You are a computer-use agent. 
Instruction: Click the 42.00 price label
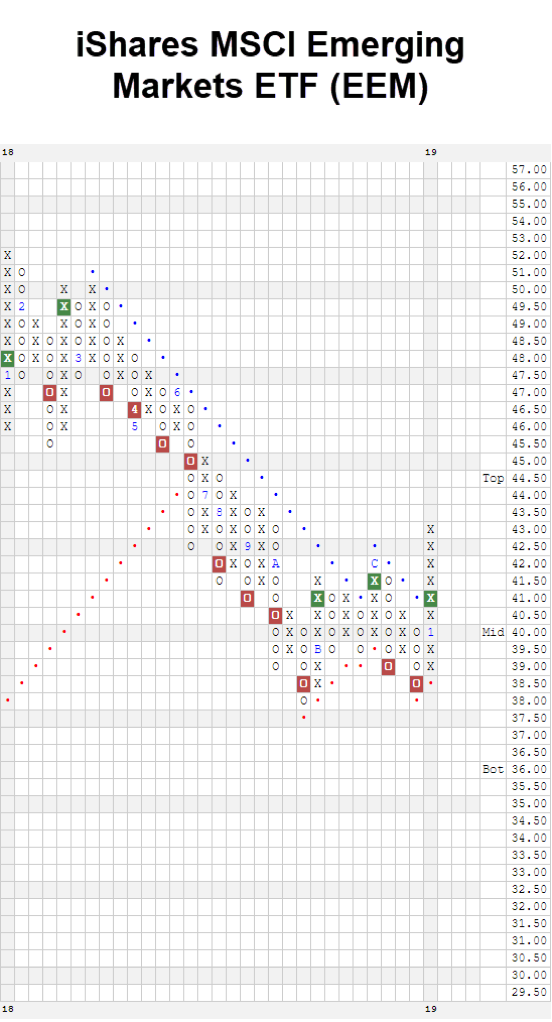(529, 563)
